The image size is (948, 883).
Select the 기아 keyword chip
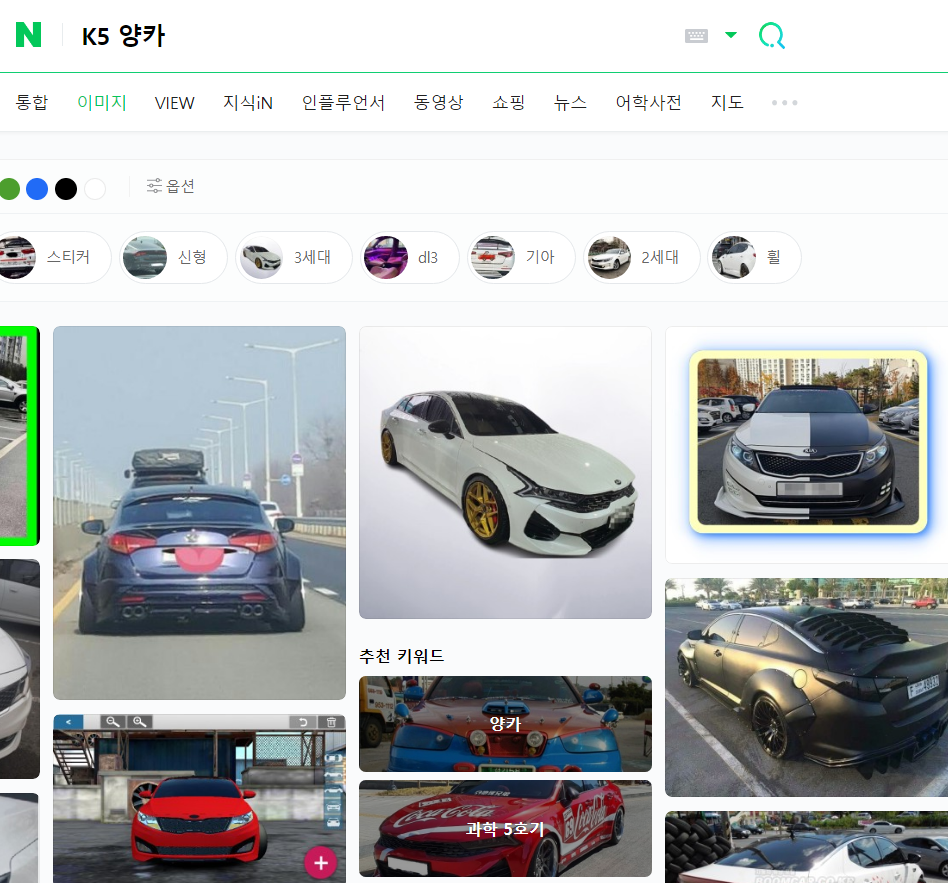point(521,257)
